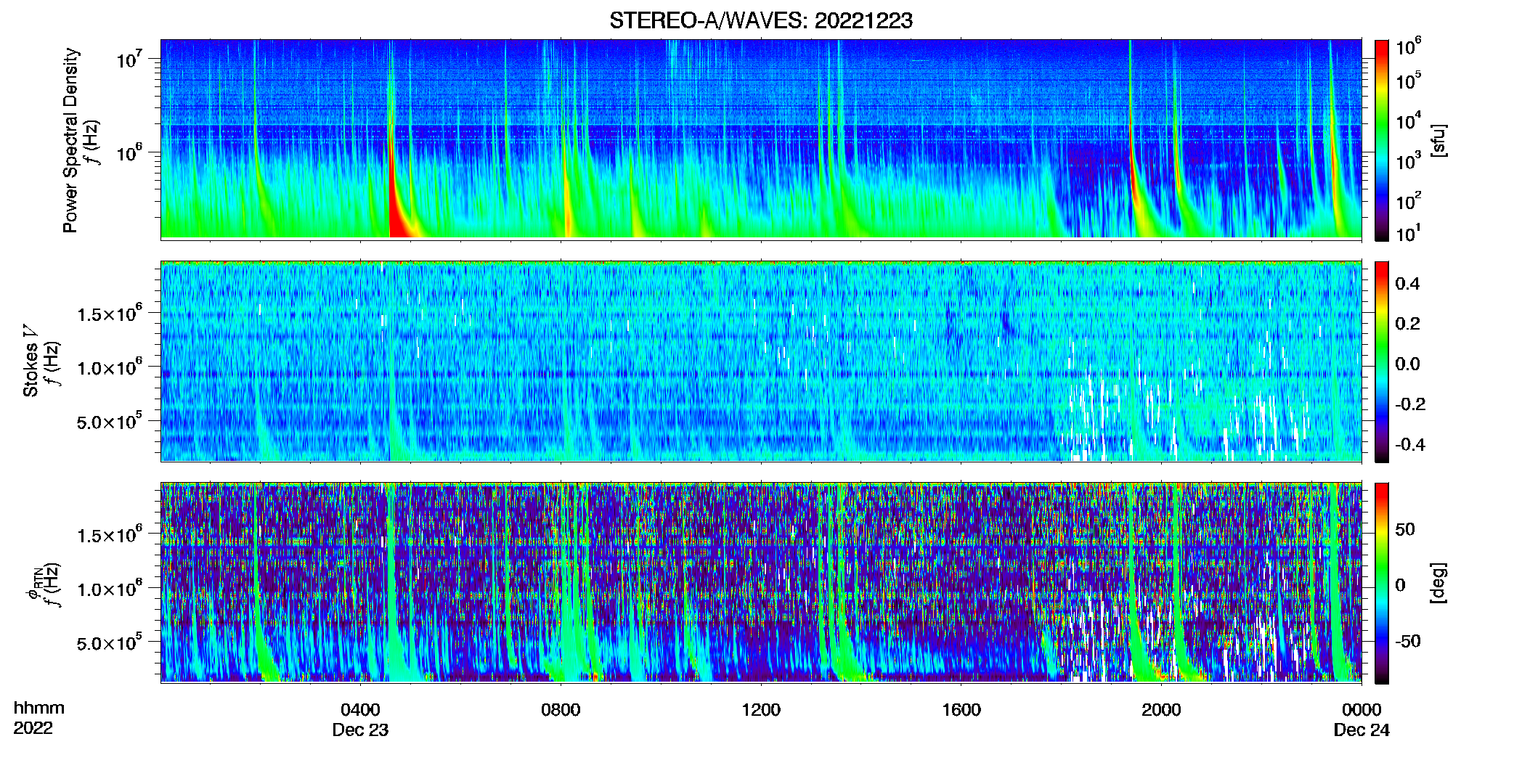Click the hhmm 2022 axis caption
Screen dimensions: 1522x784
point(38,718)
